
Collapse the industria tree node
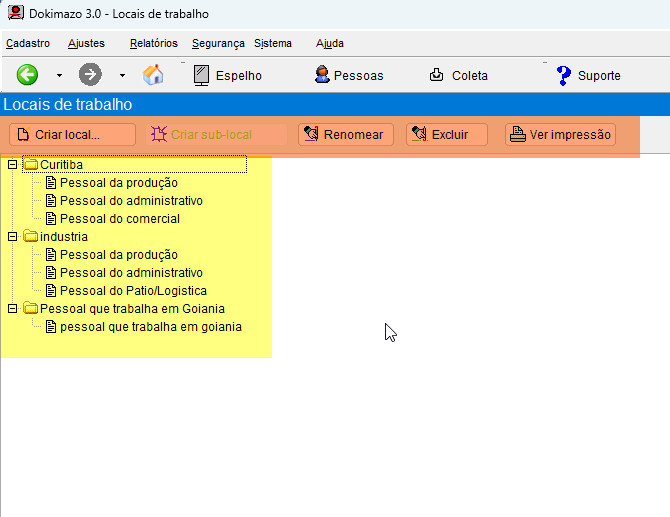click(x=12, y=237)
